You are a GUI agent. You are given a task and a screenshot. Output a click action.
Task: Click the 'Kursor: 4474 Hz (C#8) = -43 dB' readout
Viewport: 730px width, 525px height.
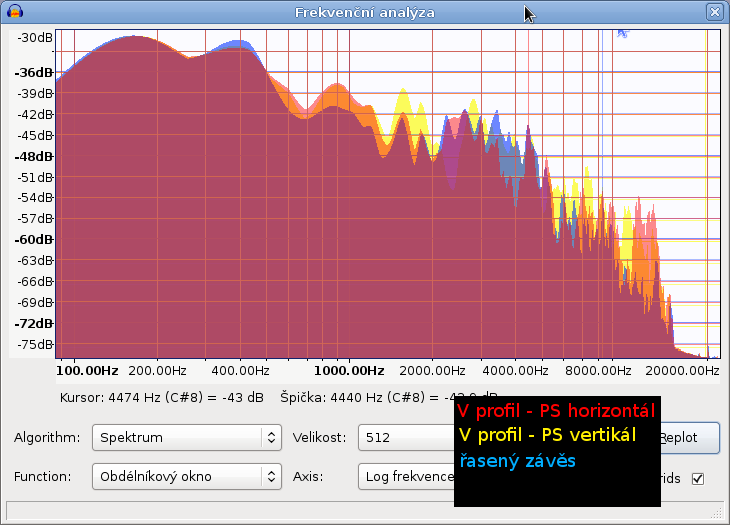pos(162,398)
